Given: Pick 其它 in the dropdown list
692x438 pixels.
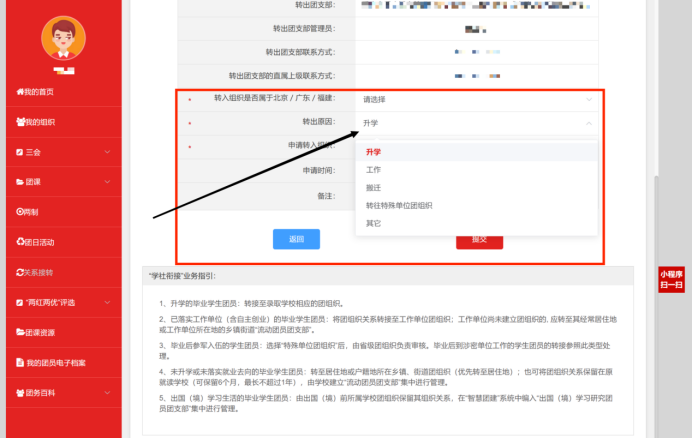Looking at the screenshot, I should [374, 223].
